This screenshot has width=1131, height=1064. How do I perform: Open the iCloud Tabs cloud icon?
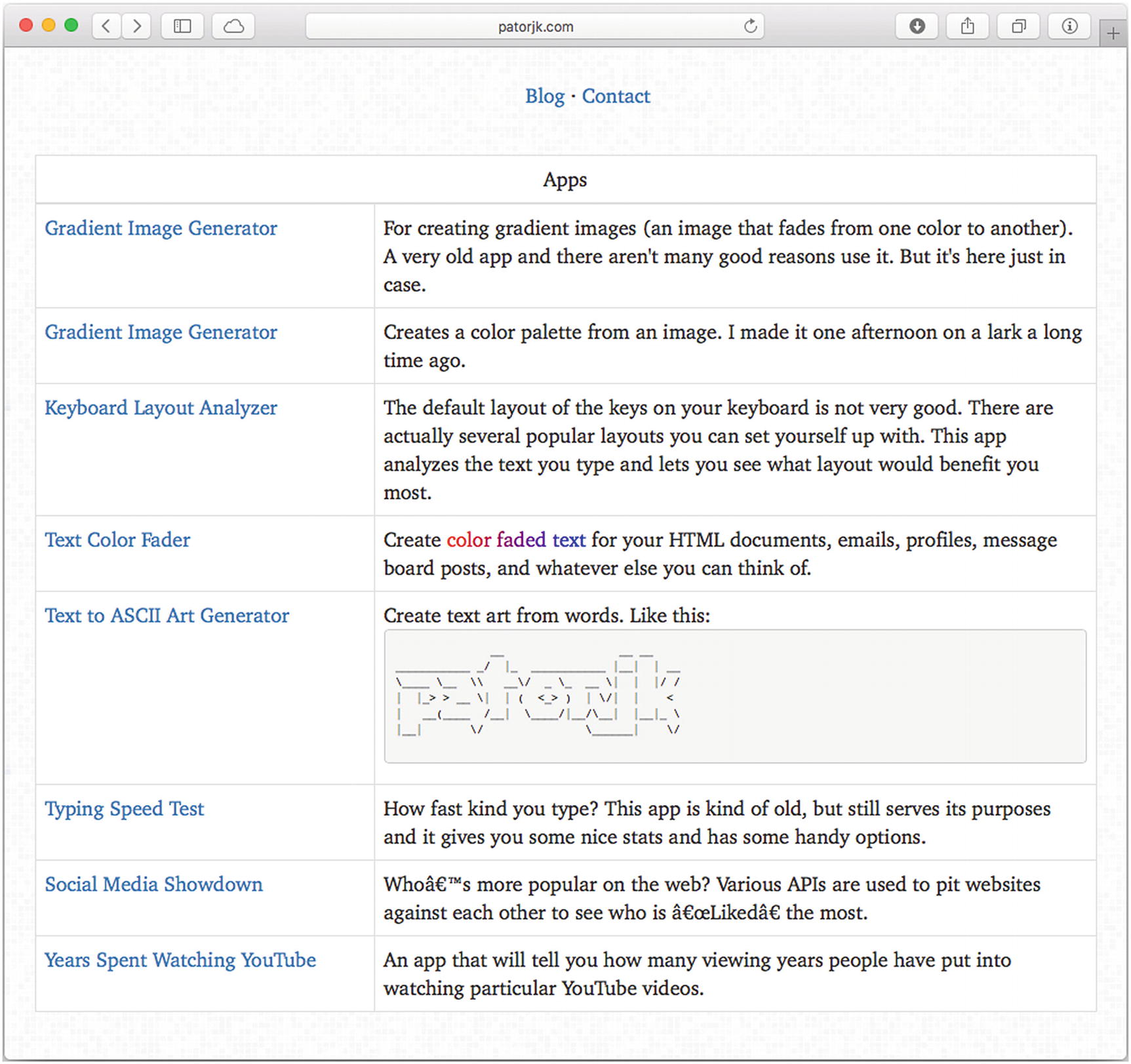[x=233, y=26]
